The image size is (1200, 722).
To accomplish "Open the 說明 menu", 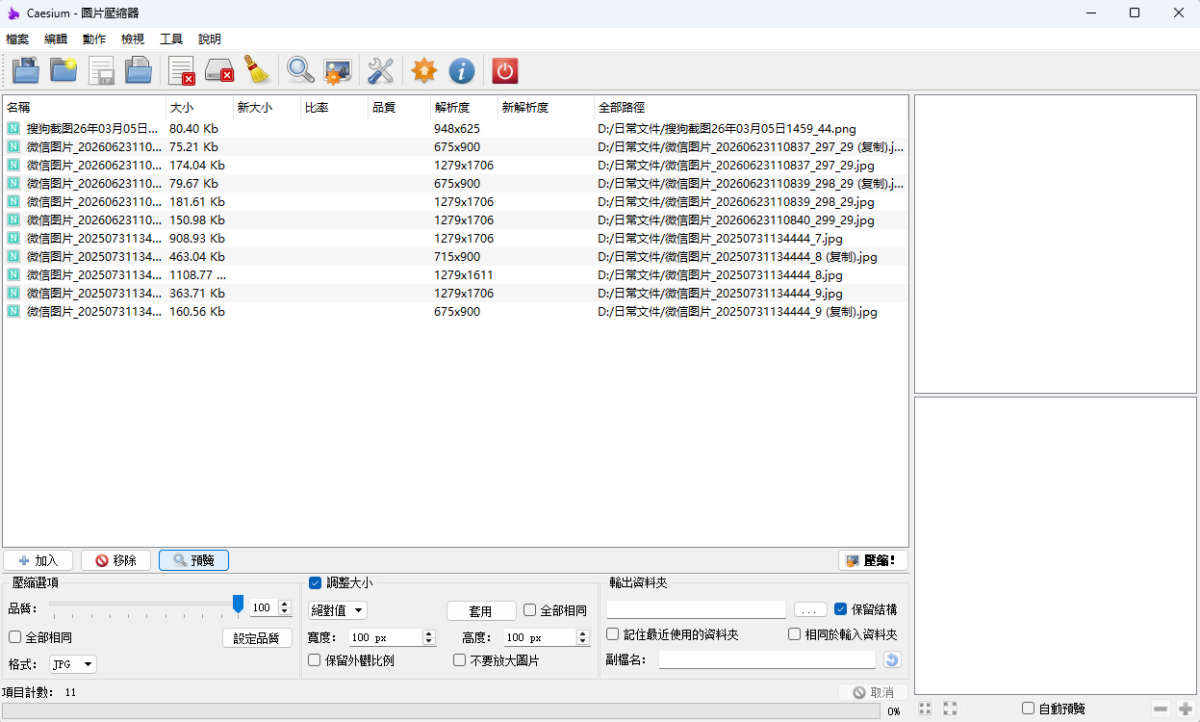I will point(210,39).
